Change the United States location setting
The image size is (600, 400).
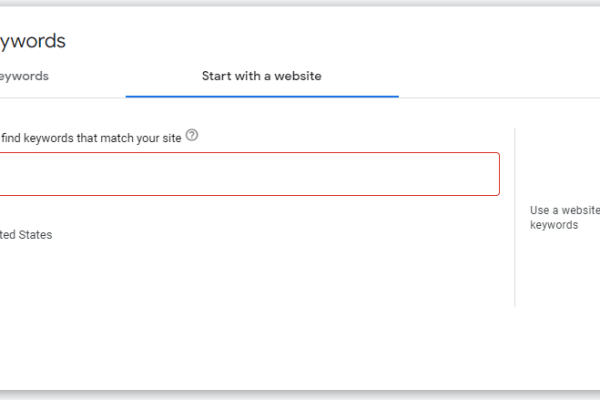tap(26, 235)
